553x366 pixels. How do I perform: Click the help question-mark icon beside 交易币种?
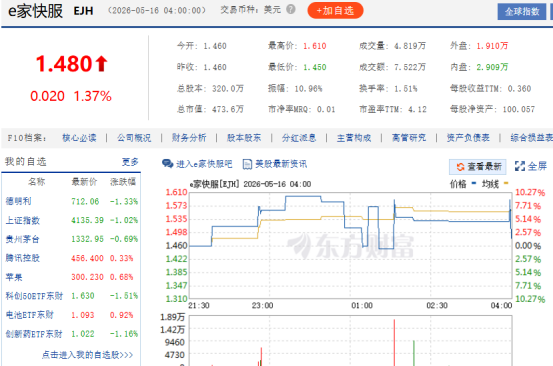click(291, 10)
